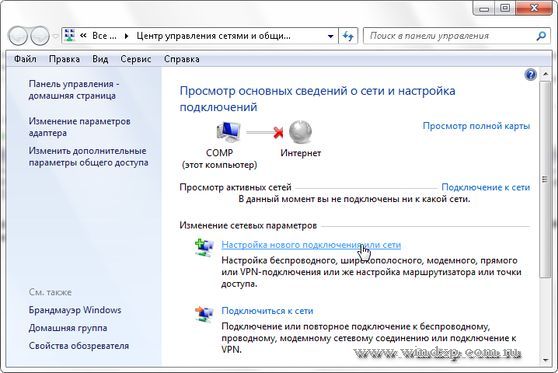Click the Интернет label under globe
The height and width of the screenshot is (373, 558).
click(301, 153)
